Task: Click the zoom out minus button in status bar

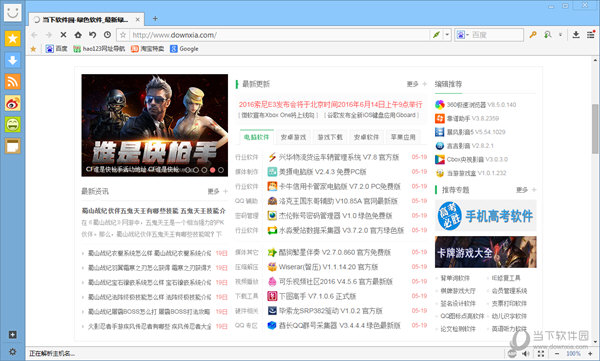Action: pos(557,354)
